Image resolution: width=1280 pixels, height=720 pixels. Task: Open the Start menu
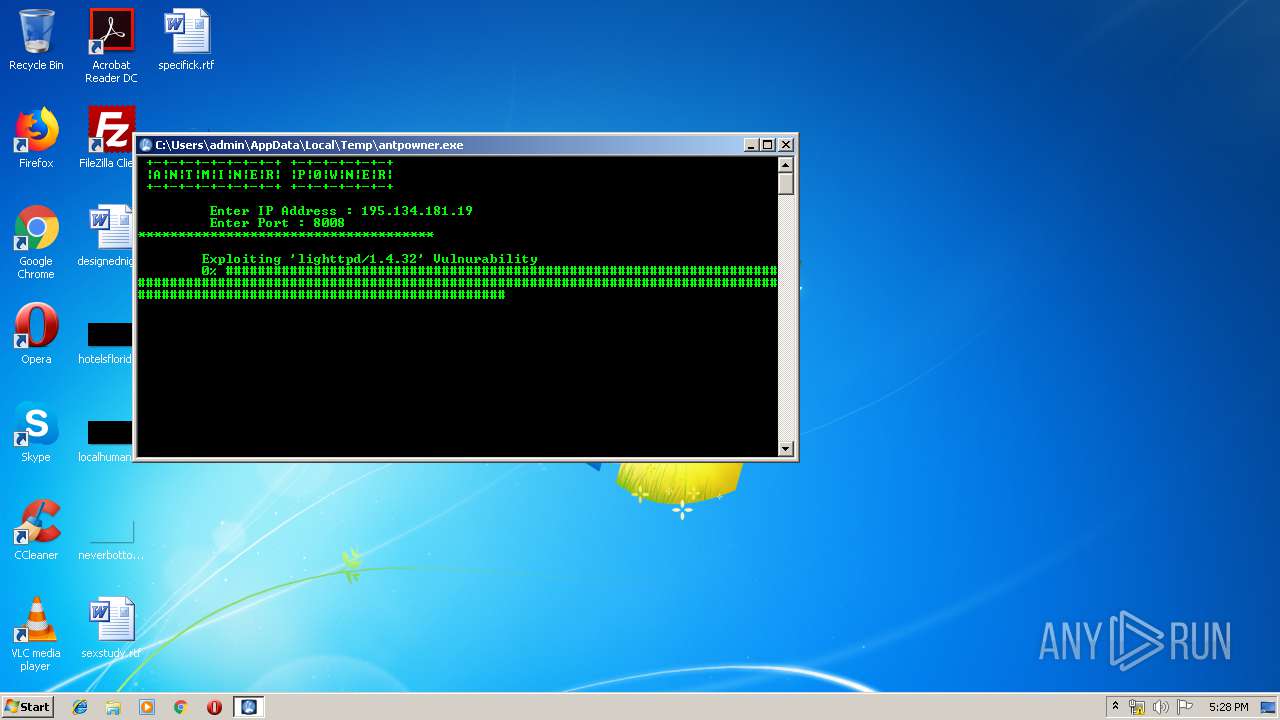click(x=28, y=707)
